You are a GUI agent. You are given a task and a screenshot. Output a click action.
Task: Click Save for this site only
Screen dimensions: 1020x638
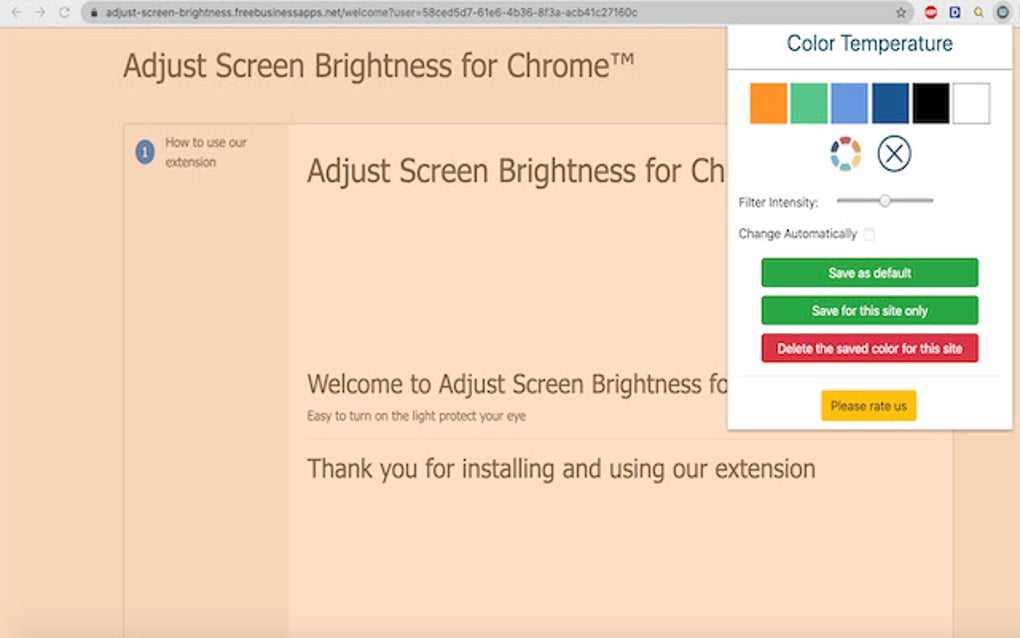[870, 310]
